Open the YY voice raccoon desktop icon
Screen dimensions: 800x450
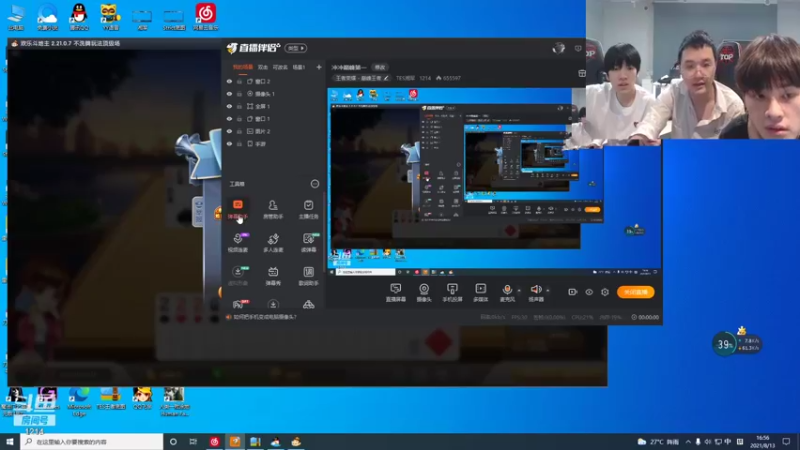point(110,16)
